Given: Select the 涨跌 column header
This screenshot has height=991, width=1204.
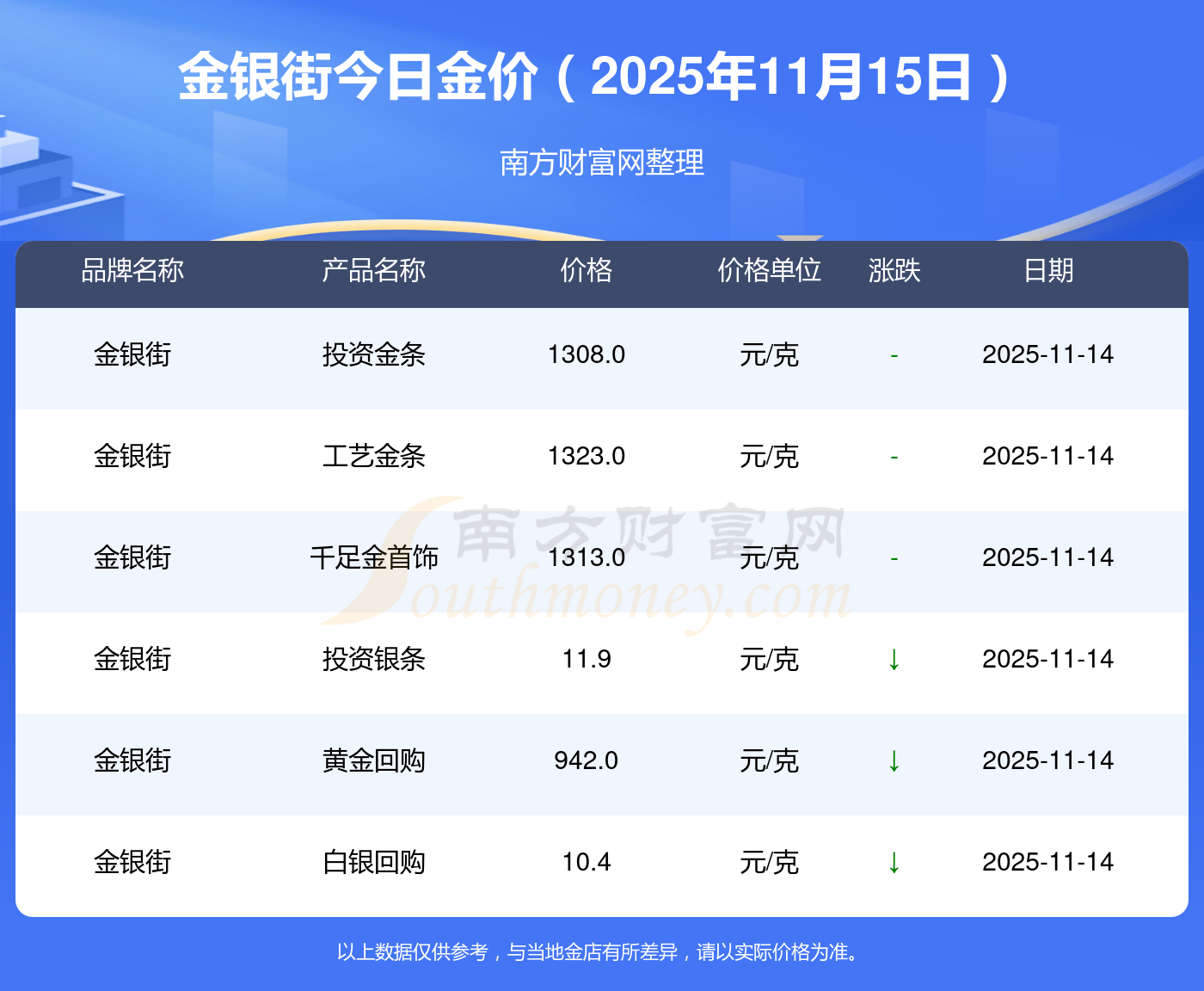Looking at the screenshot, I should point(894,271).
